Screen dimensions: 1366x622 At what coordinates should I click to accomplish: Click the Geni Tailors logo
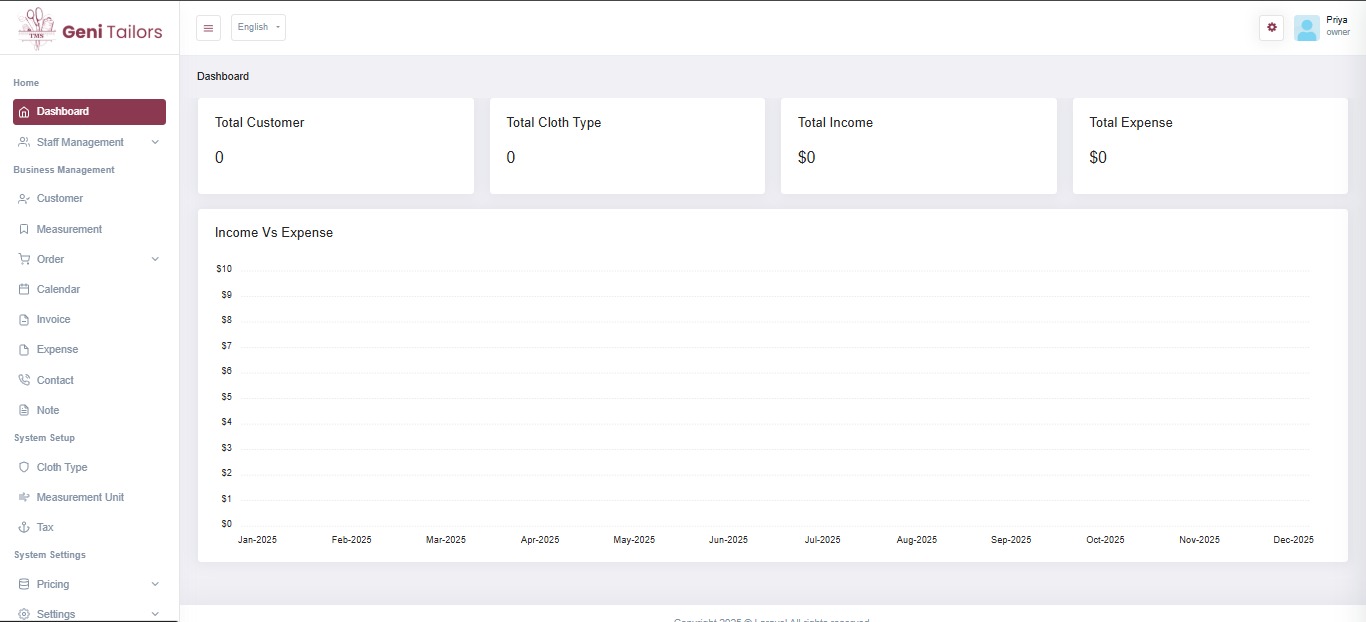(90, 30)
